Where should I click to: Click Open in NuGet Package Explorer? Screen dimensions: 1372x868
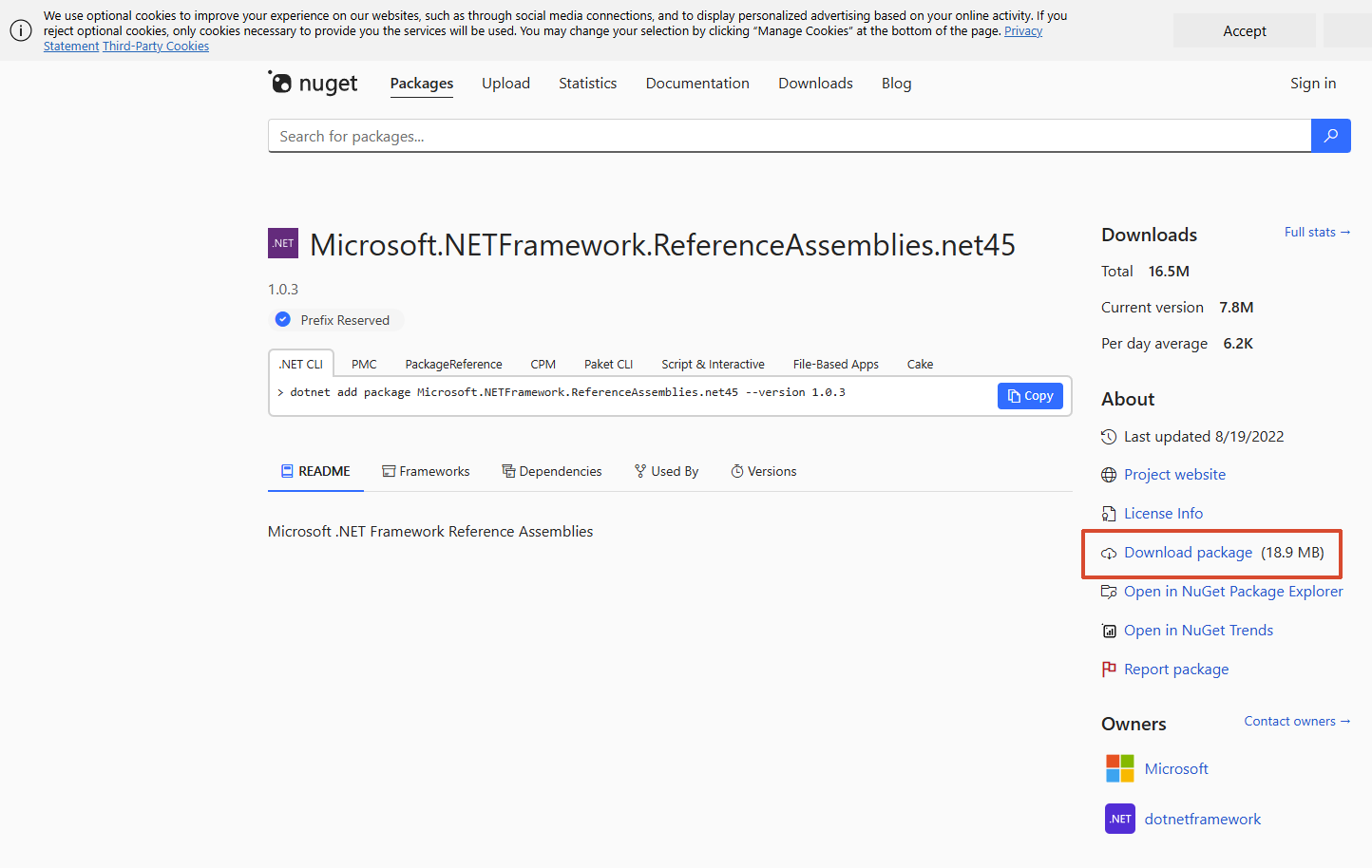pyautogui.click(x=1233, y=592)
